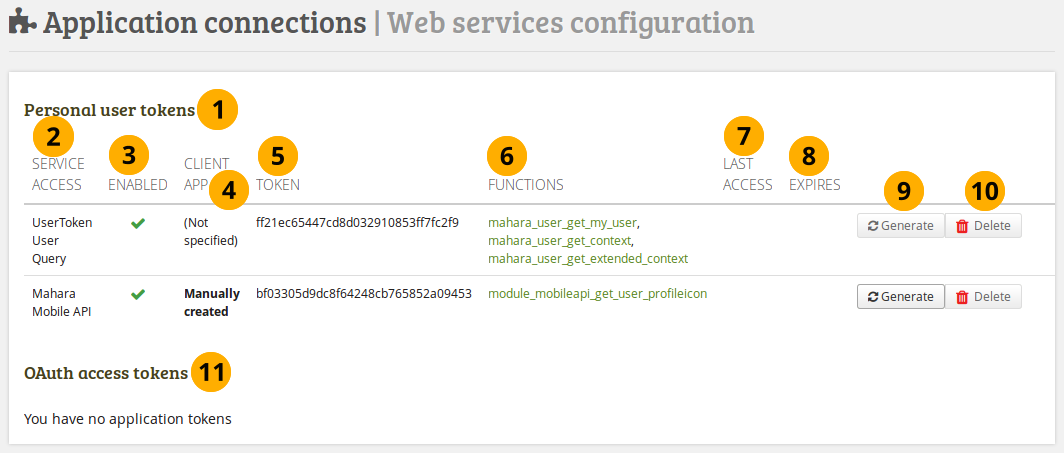The width and height of the screenshot is (1064, 453).
Task: Select the token string starting with bf03305d
Action: pos(364,294)
